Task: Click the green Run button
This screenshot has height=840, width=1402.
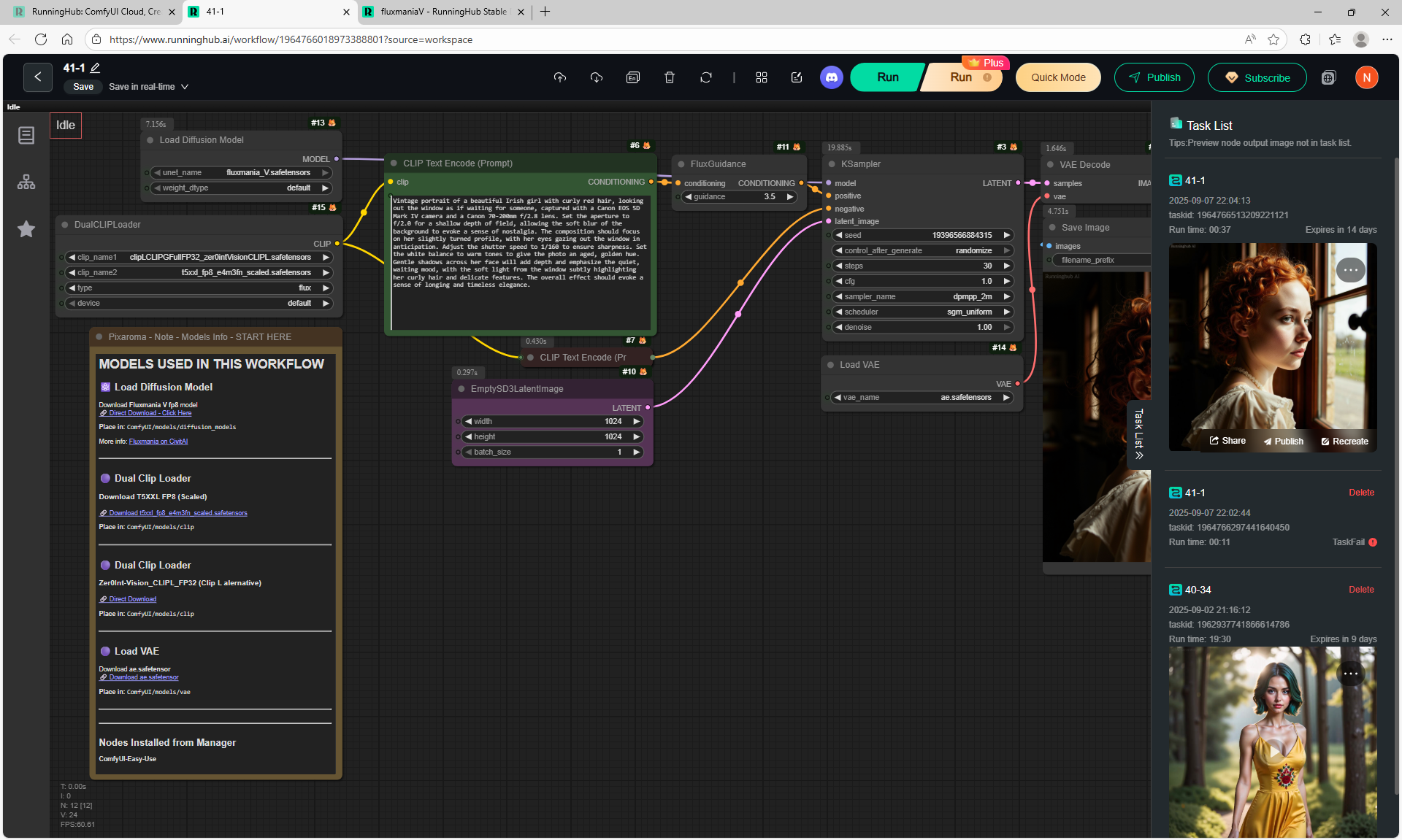Action: coord(887,77)
